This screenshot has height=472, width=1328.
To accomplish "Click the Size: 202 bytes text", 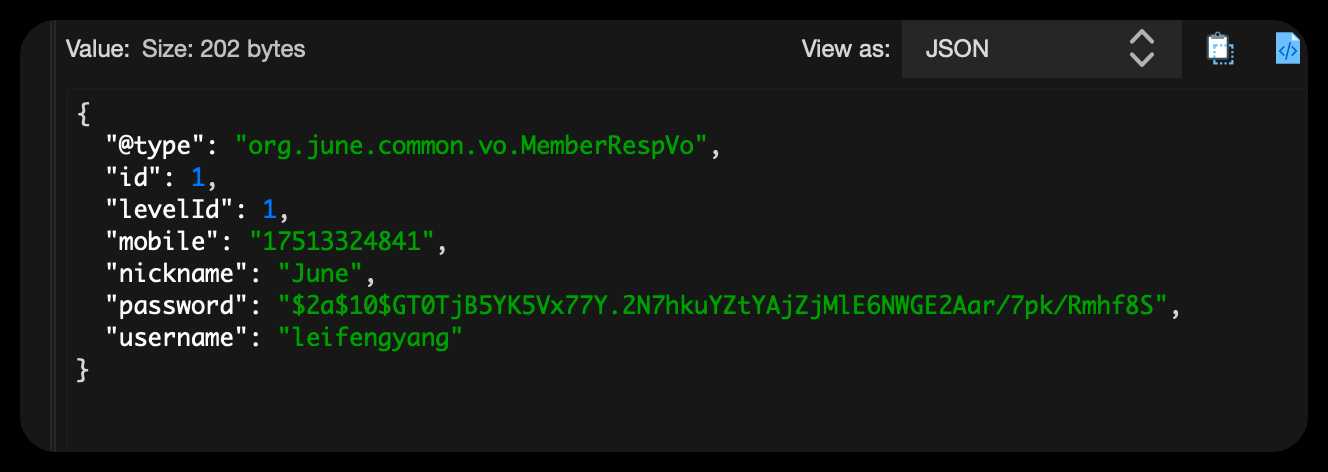I will (x=224, y=49).
